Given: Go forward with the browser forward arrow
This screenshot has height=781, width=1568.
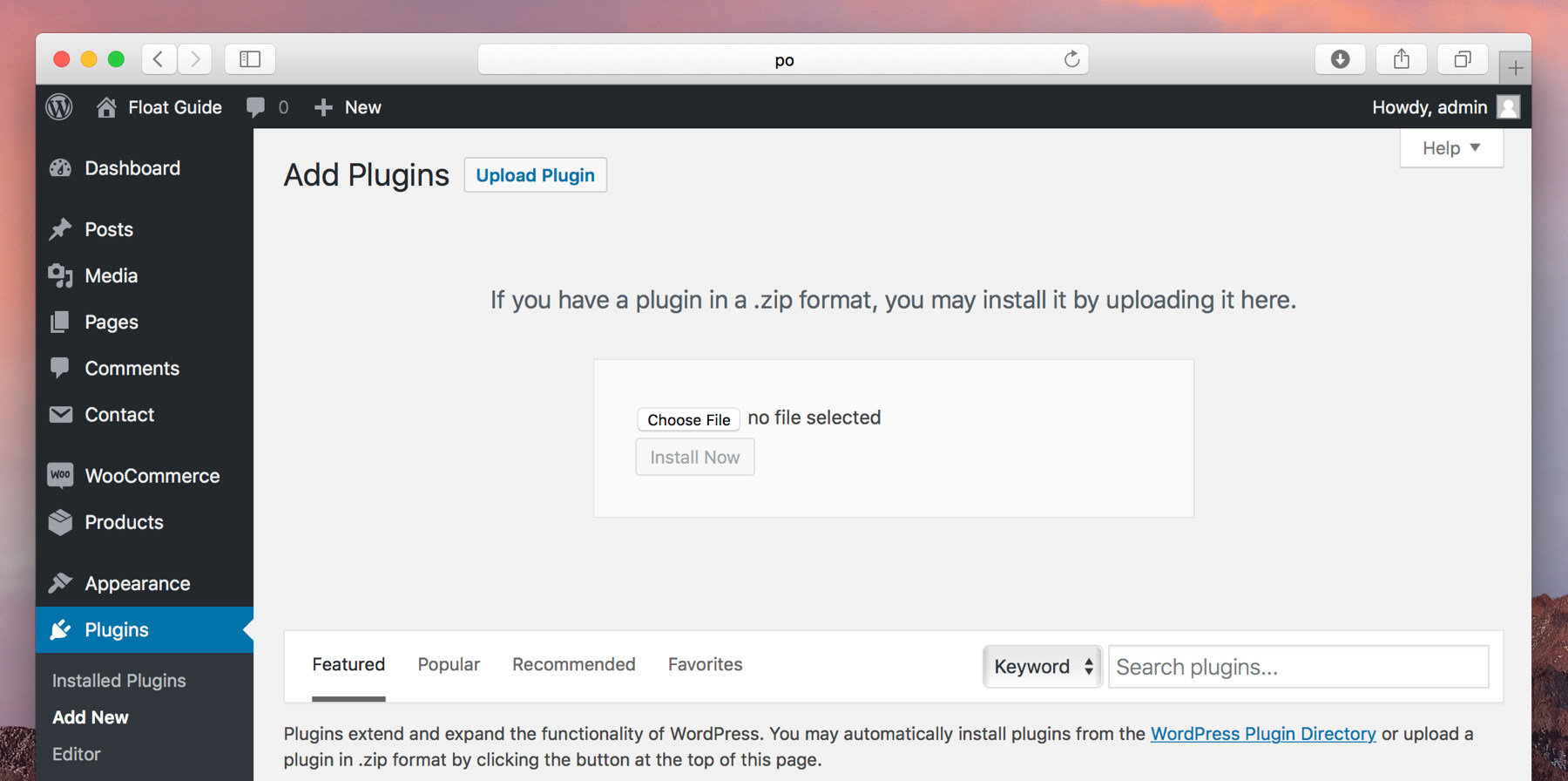Looking at the screenshot, I should [x=195, y=58].
